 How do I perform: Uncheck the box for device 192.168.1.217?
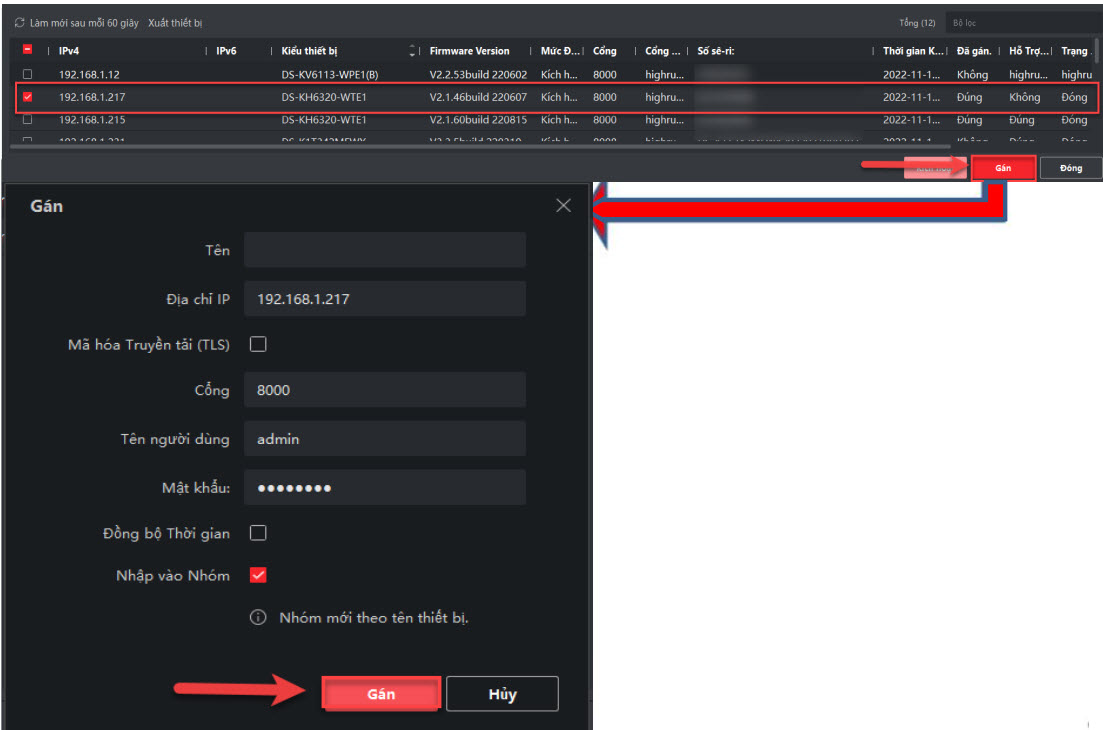[27, 97]
